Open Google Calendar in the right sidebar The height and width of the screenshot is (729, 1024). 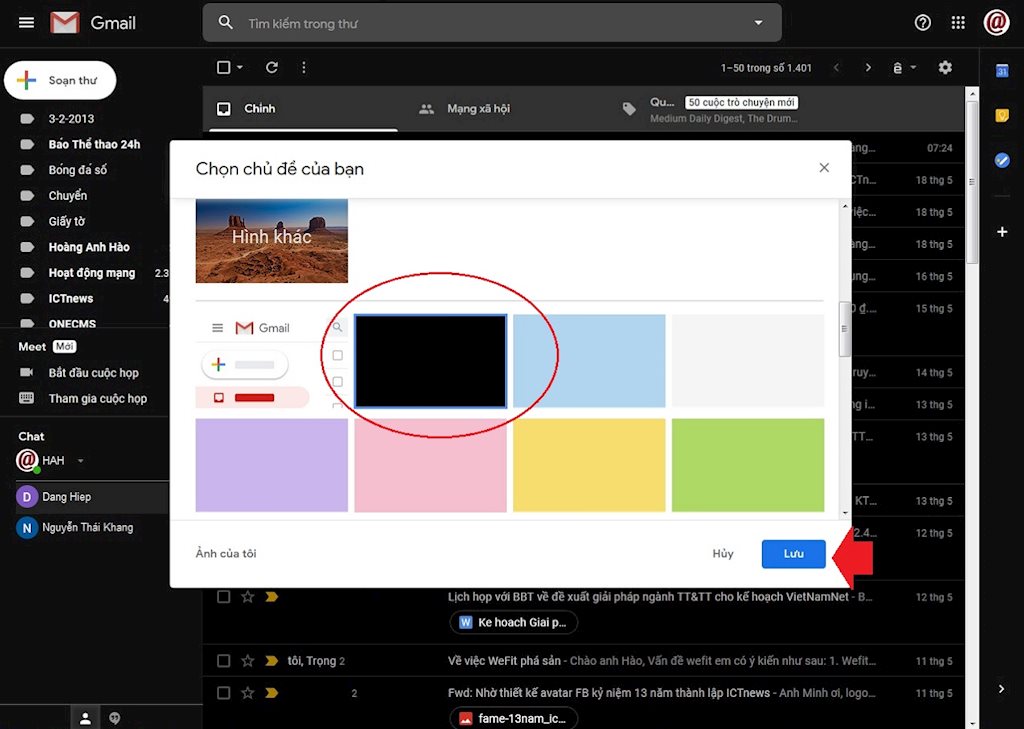[x=1002, y=71]
